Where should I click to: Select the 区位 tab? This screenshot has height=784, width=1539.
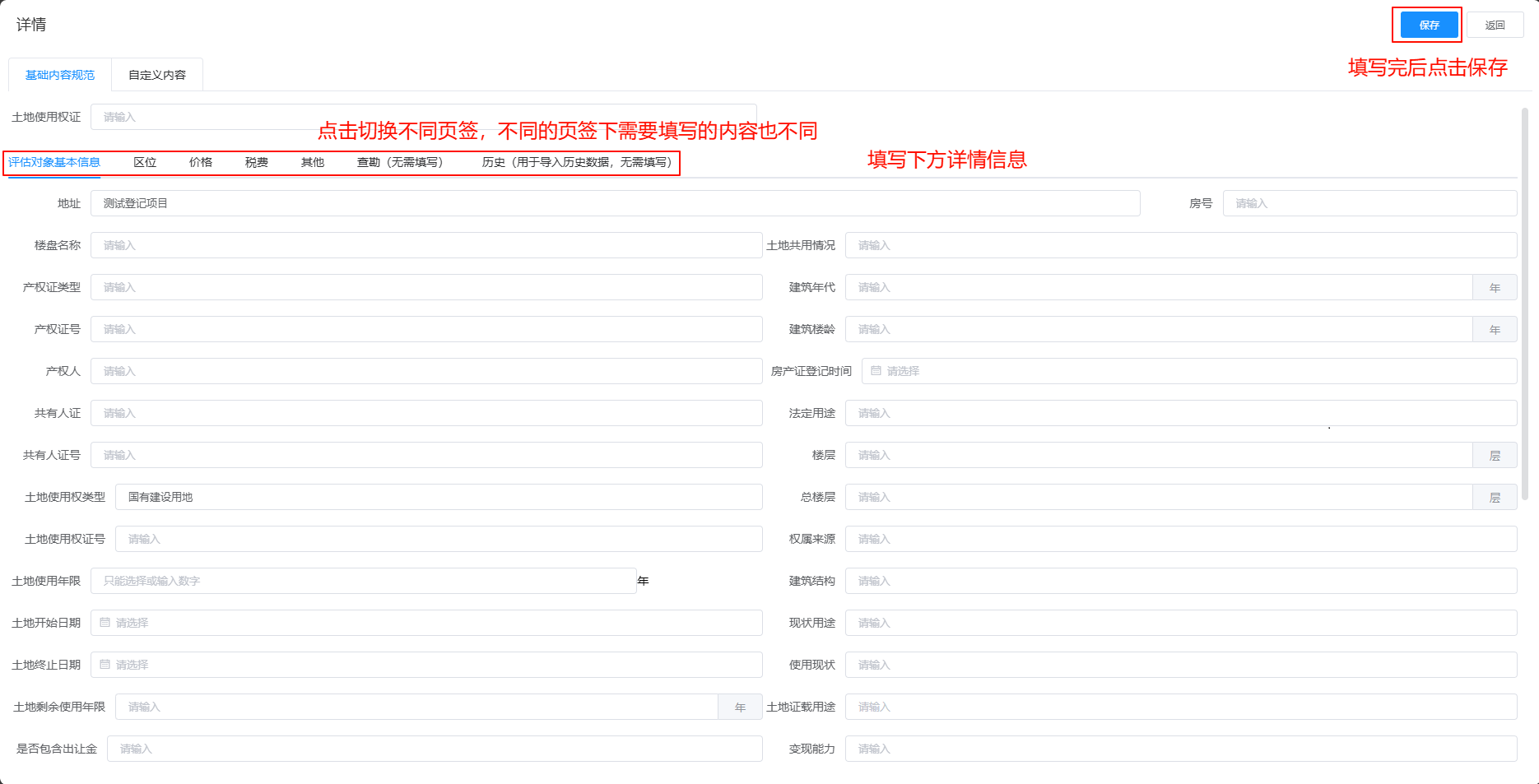point(145,162)
